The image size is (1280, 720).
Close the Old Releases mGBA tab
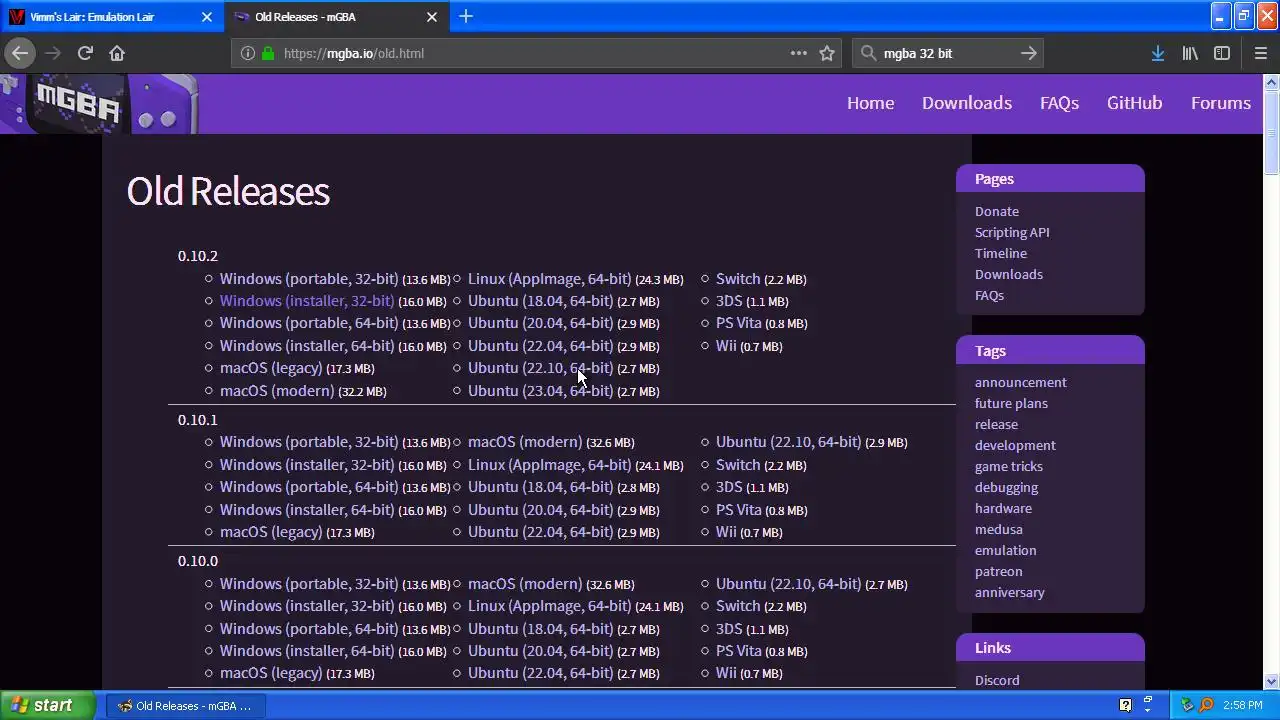tap(432, 17)
